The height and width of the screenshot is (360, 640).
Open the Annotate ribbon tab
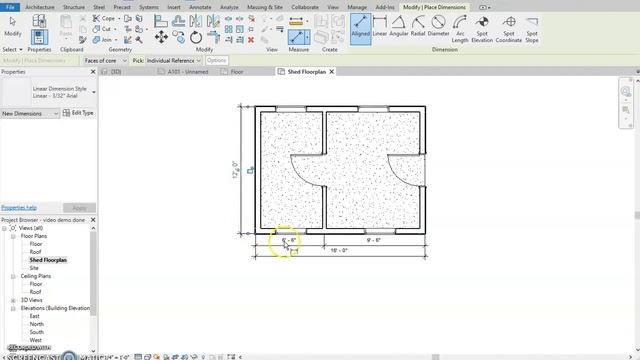(200, 7)
